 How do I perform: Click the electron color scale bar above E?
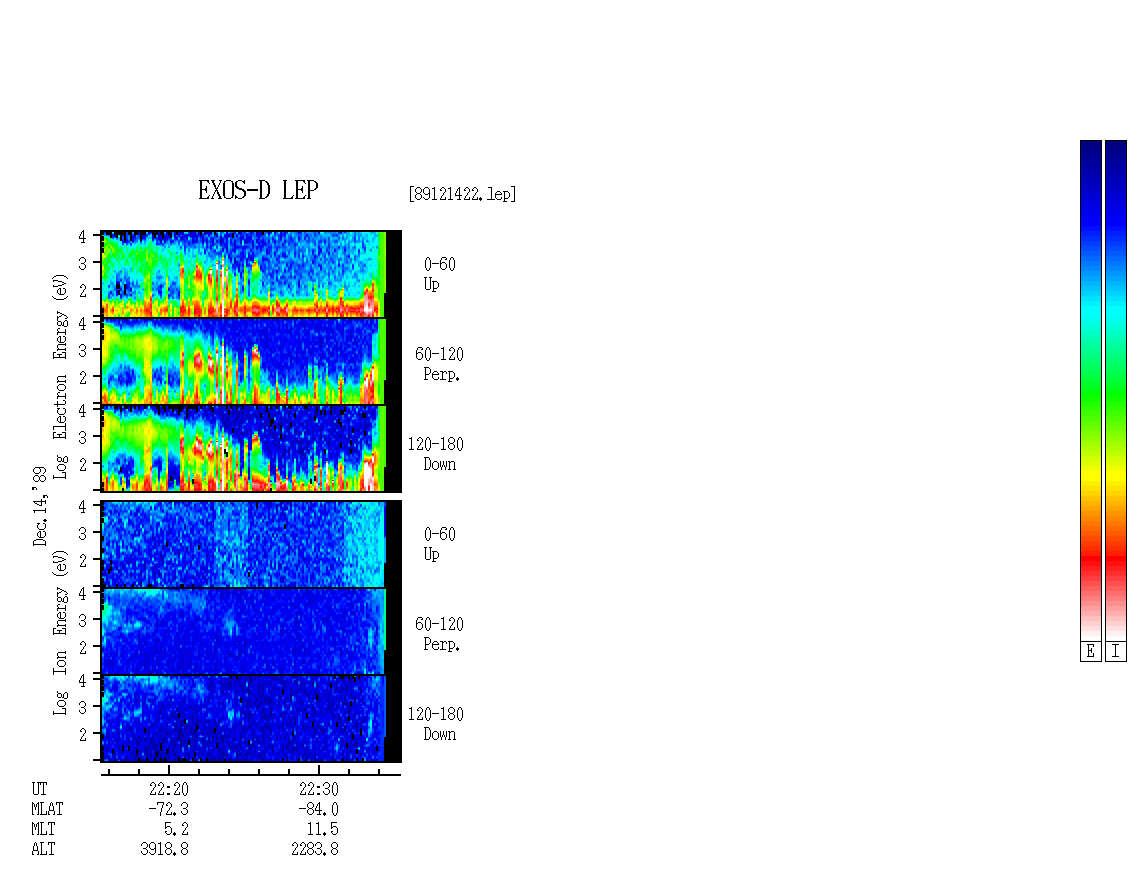pos(1090,390)
